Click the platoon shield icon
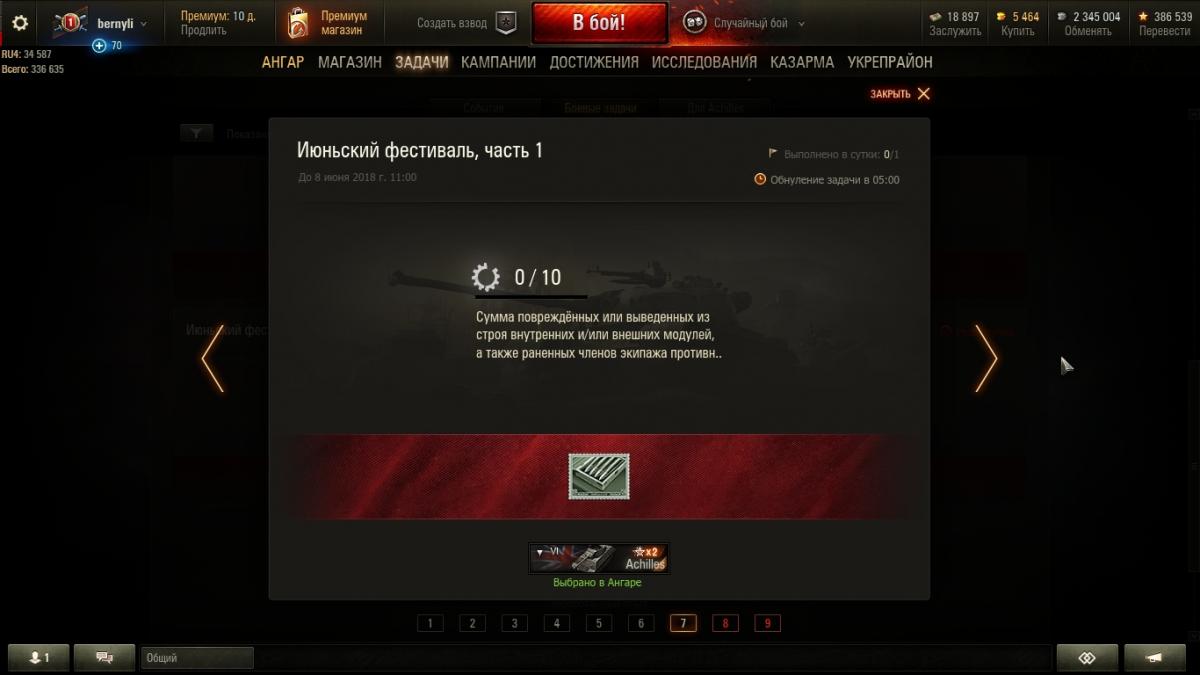Screen dimensions: 1200x675 click(x=506, y=23)
